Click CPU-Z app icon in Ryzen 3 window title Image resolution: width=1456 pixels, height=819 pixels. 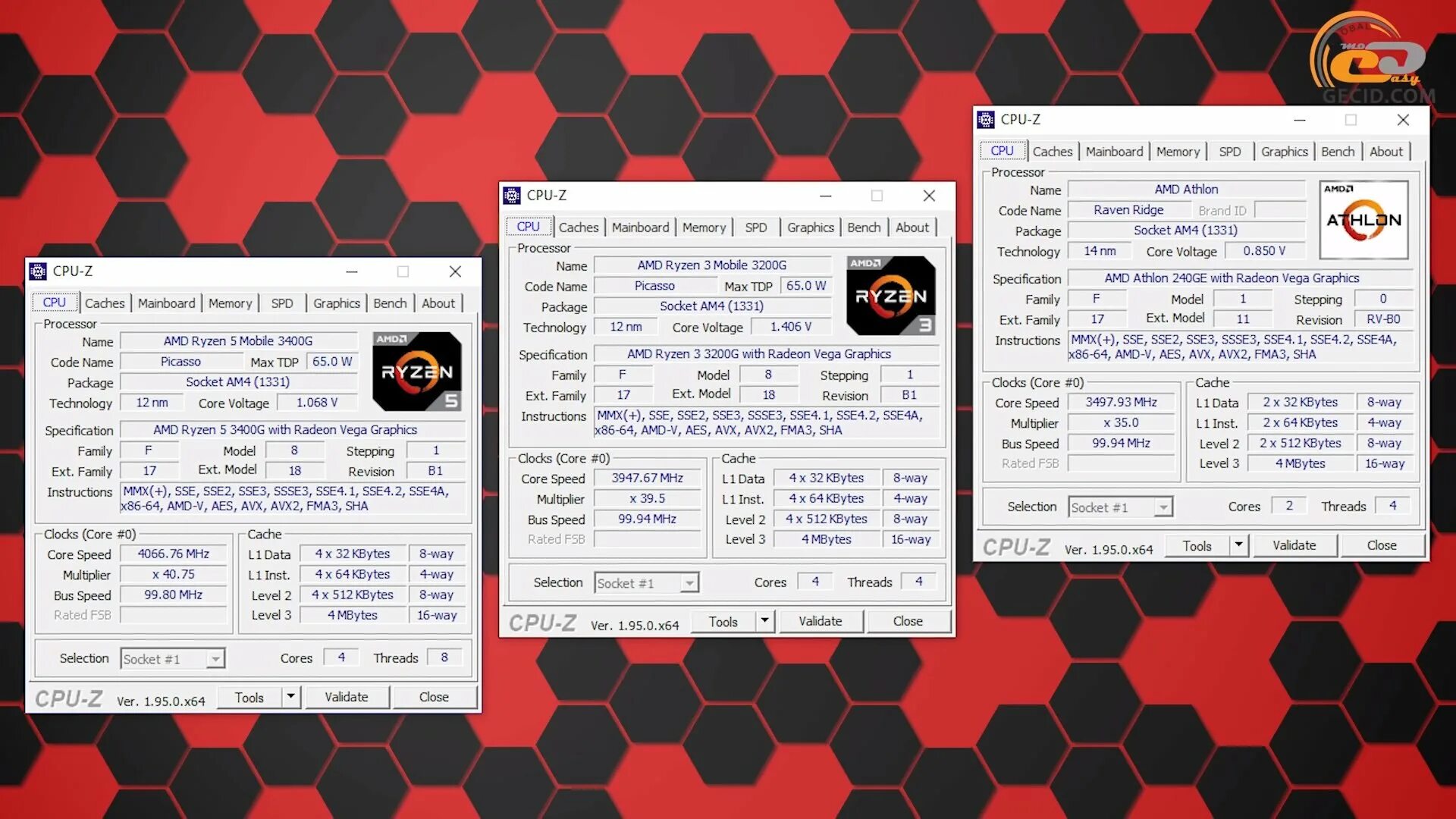[x=512, y=196]
